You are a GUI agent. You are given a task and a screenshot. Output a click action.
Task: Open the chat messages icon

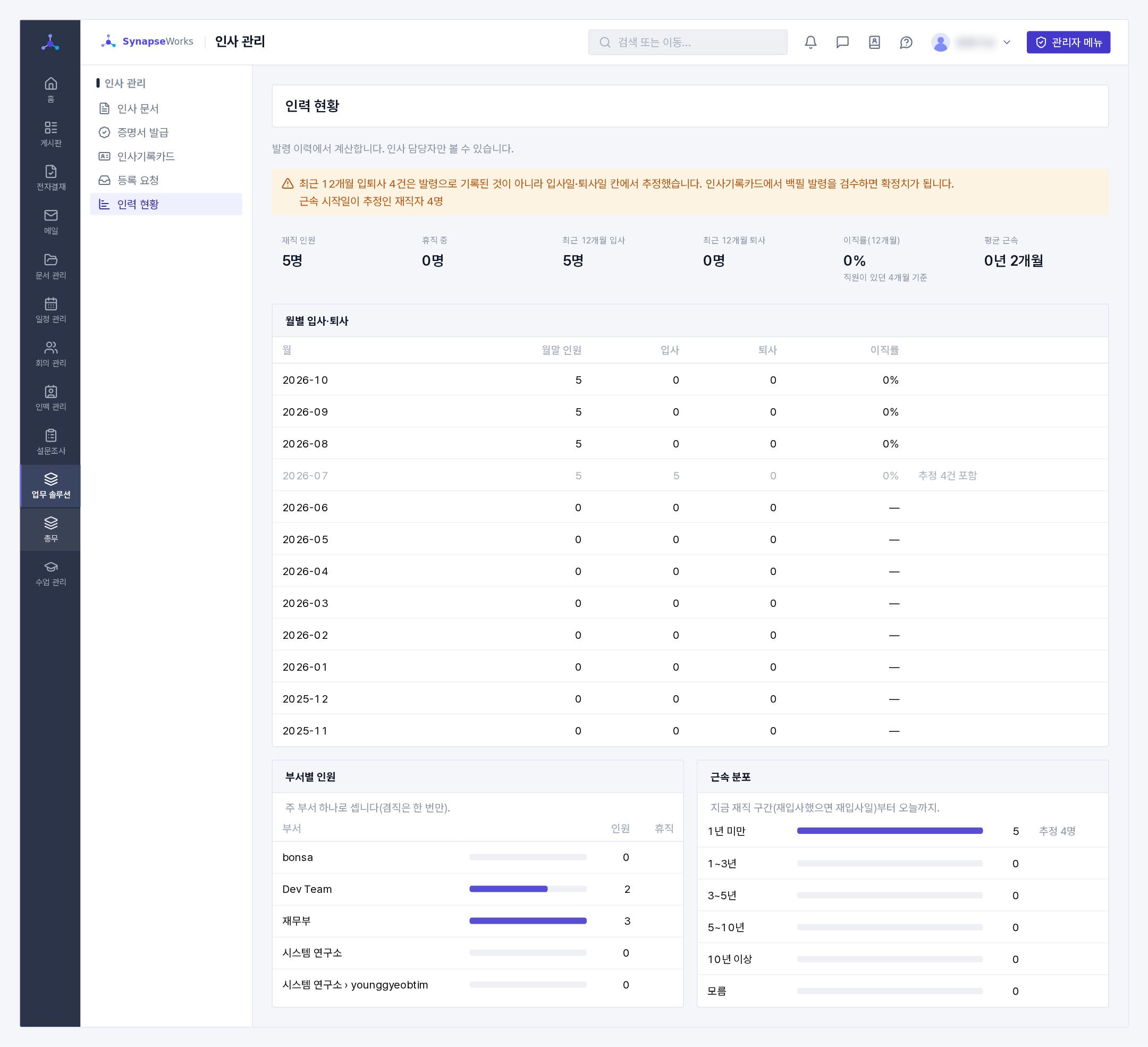pyautogui.click(x=842, y=42)
